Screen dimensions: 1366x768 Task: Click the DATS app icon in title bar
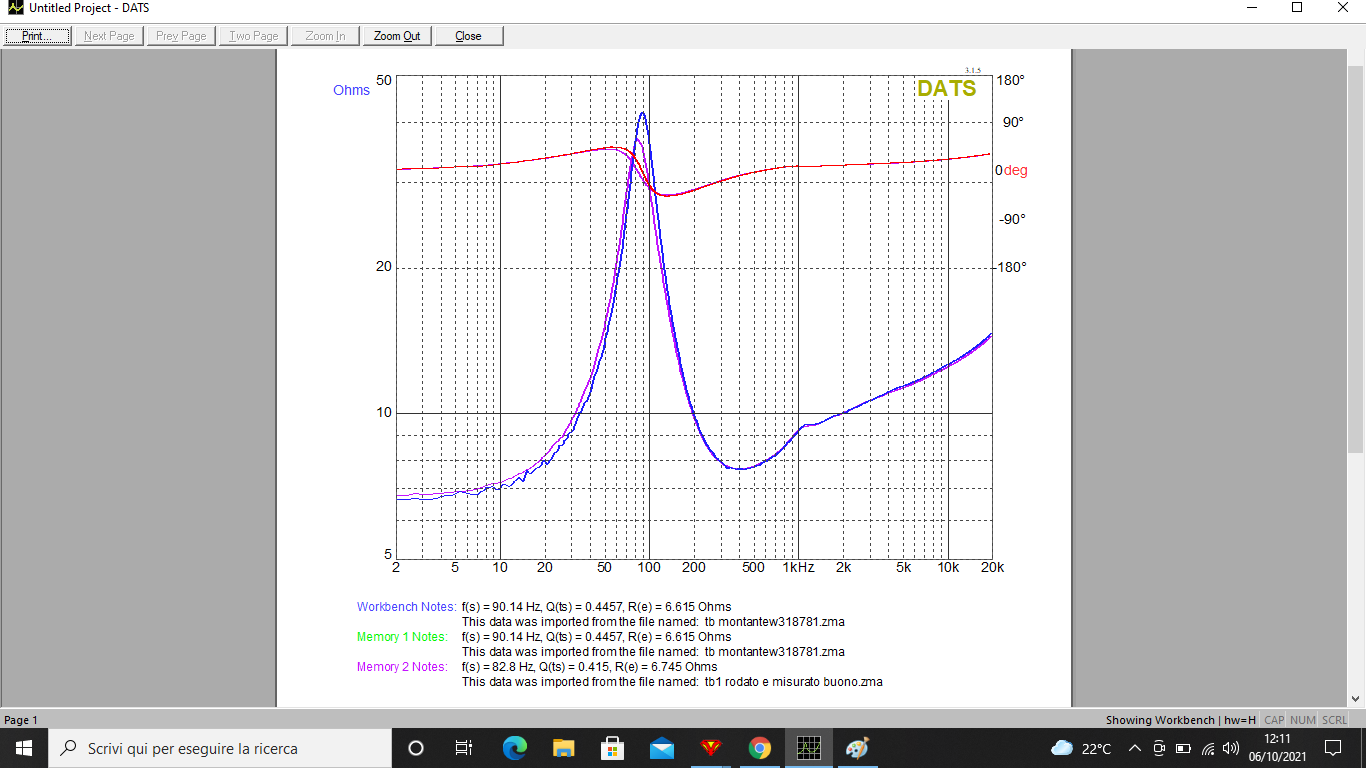coord(15,8)
